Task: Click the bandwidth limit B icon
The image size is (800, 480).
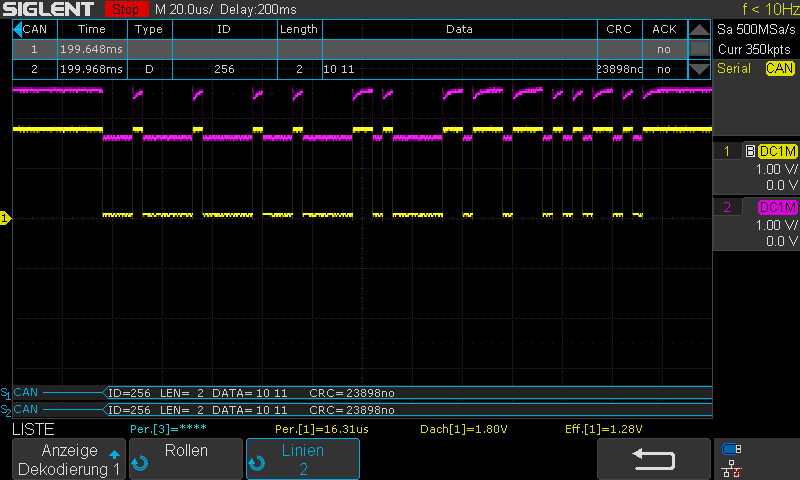Action: click(x=750, y=151)
